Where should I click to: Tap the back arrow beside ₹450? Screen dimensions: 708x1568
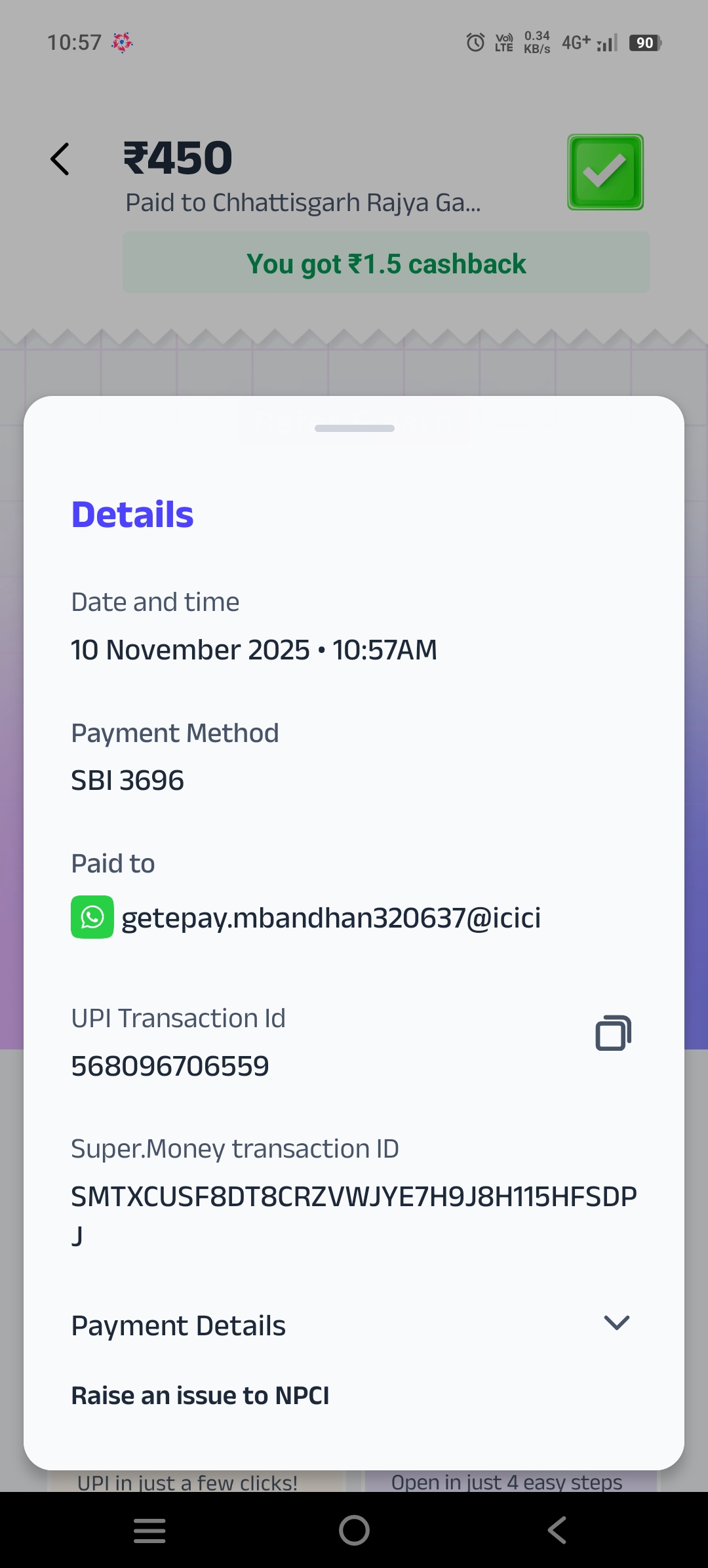[x=60, y=159]
